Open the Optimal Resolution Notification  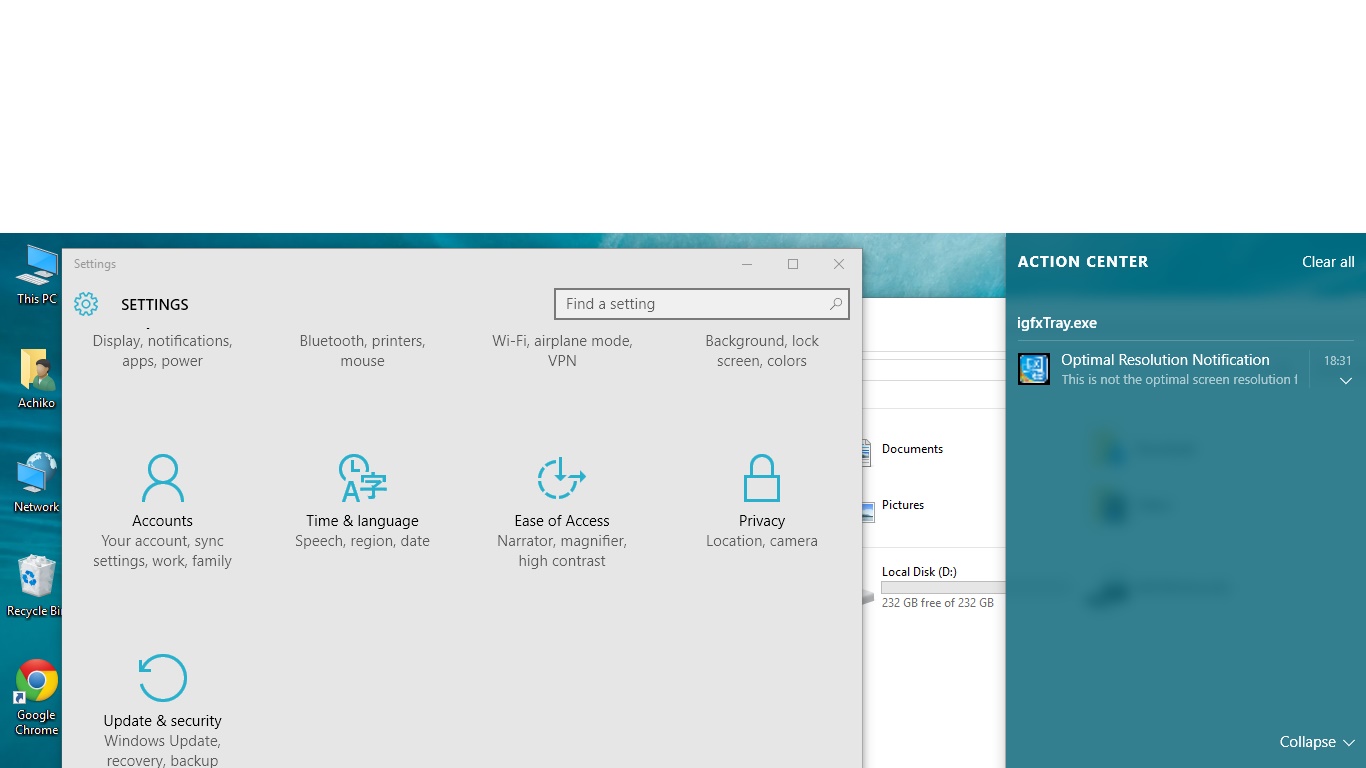pos(1165,368)
